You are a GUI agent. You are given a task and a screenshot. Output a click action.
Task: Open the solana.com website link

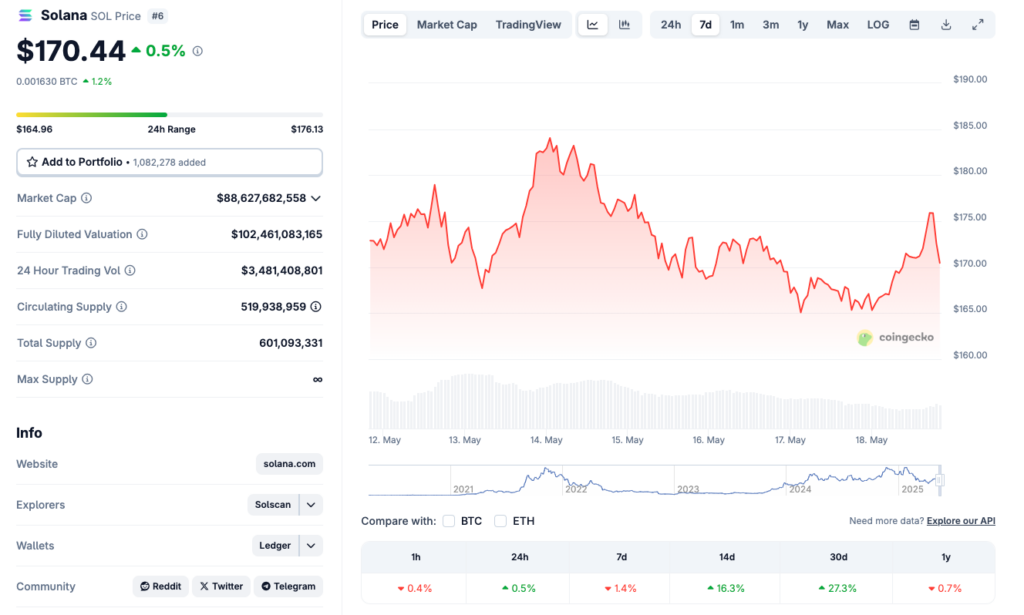coord(290,464)
